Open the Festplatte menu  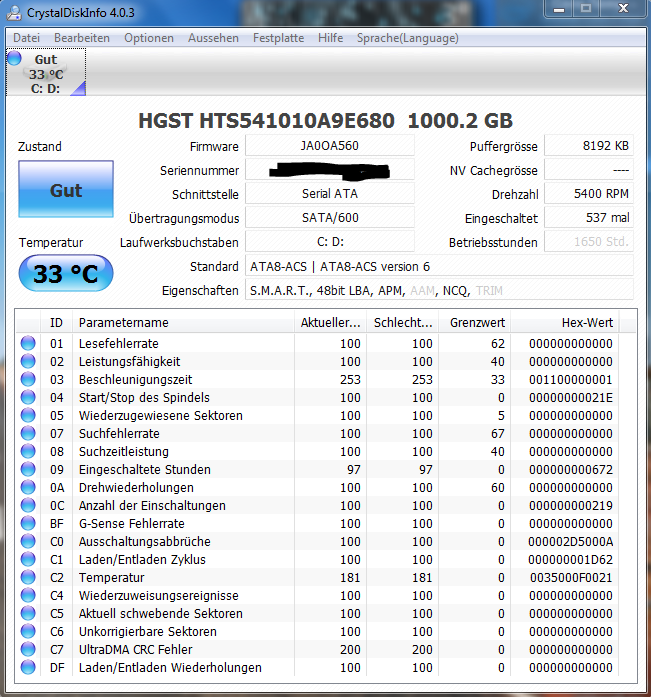pos(279,38)
